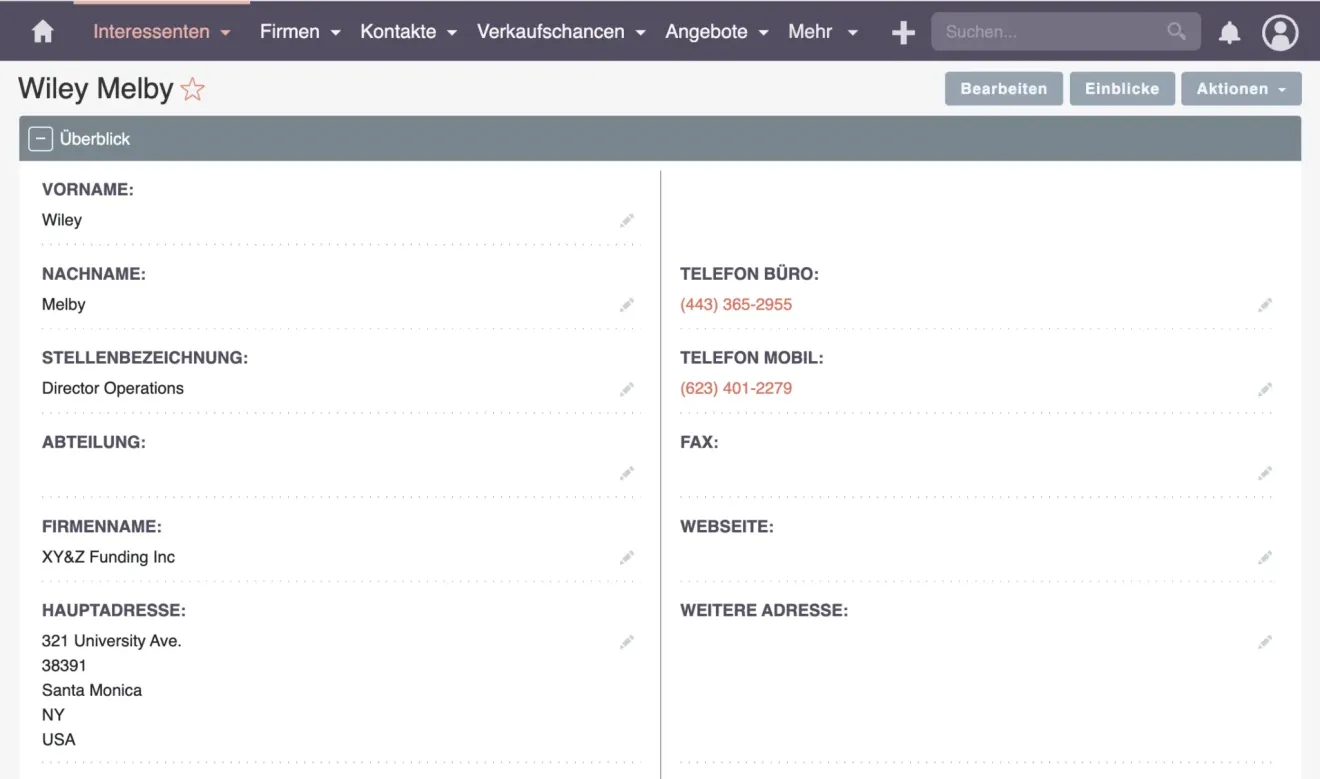Viewport: 1320px width, 779px height.
Task: Click the search magnifier icon
Action: tap(1176, 32)
